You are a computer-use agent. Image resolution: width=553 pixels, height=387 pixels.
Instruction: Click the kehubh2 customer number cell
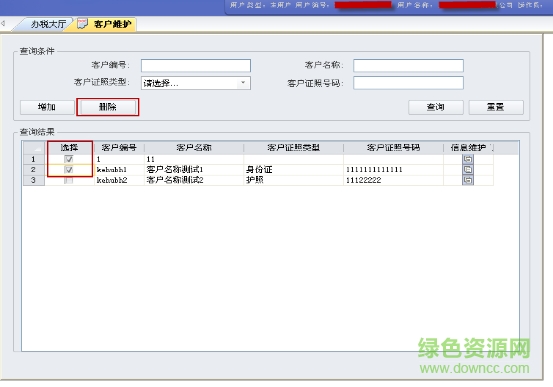[x=119, y=180]
